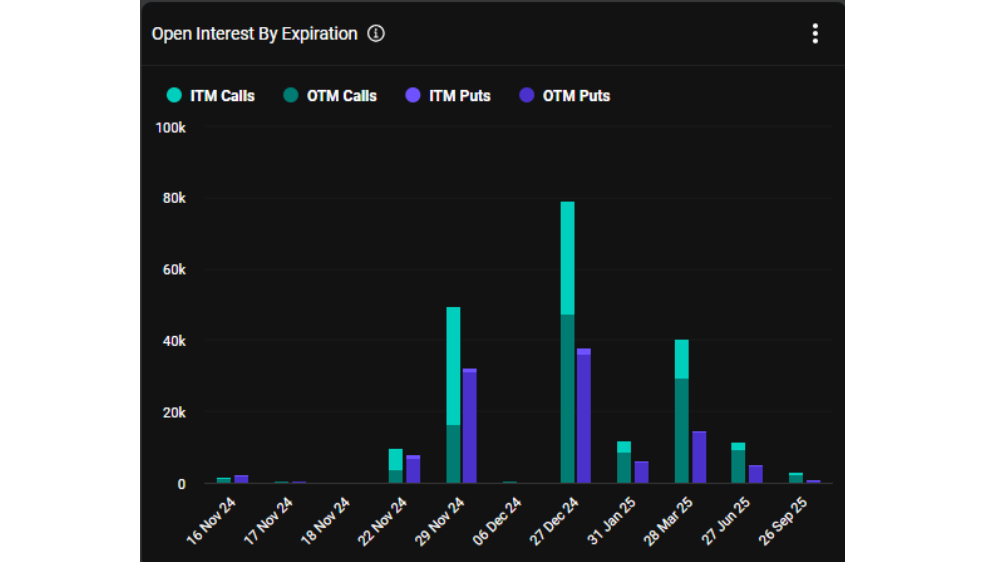The image size is (1000, 562).
Task: Select the 22 Nov 24 calls bar
Action: pos(395,466)
